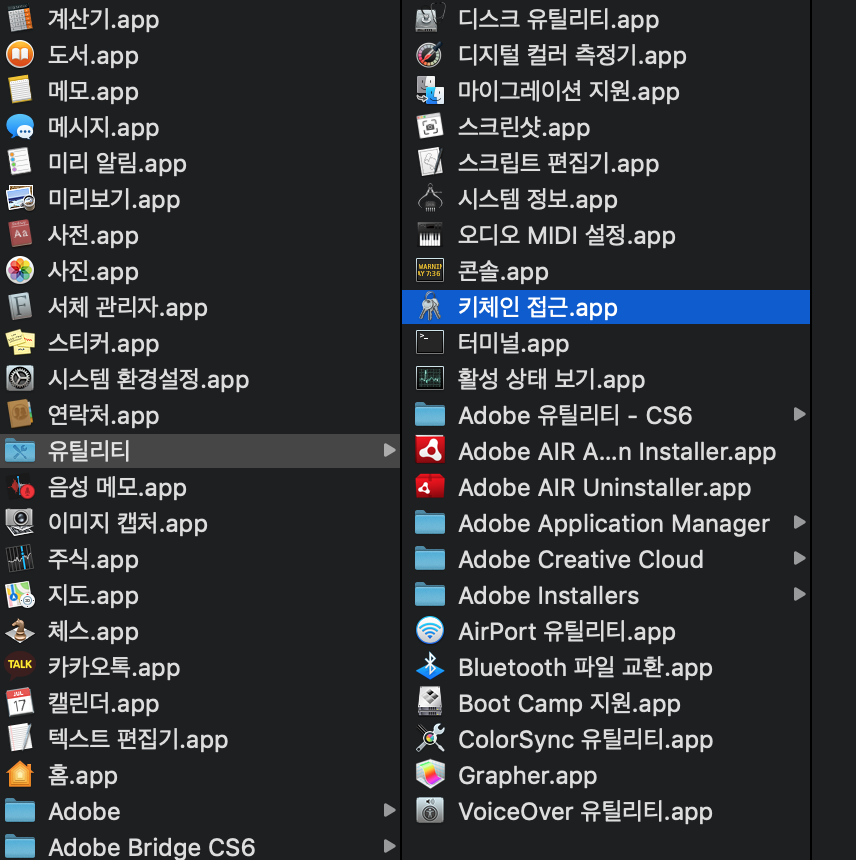Expand the Adobe Bridge CS6 folder arrow
This screenshot has width=856, height=860.
point(389,846)
